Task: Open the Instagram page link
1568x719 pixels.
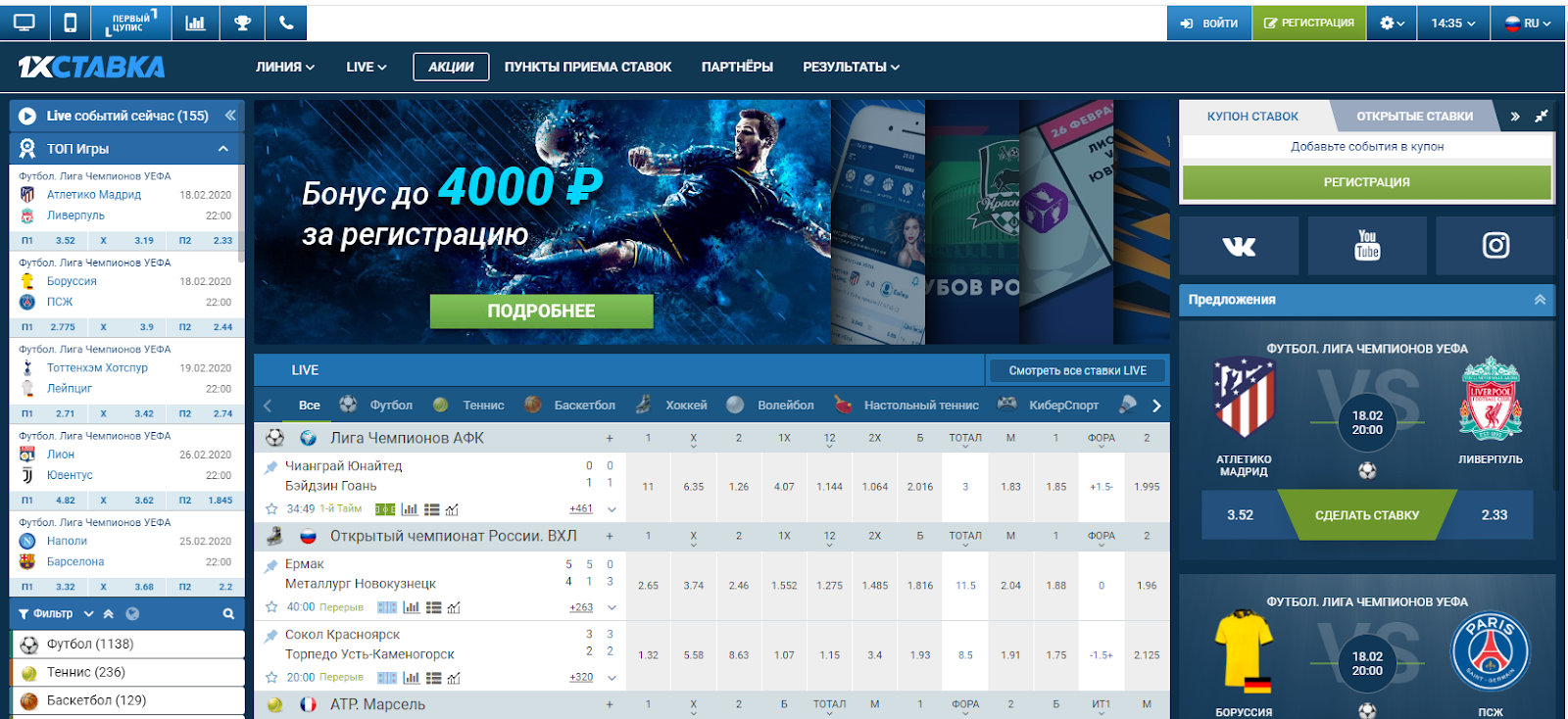Action: tap(1495, 246)
